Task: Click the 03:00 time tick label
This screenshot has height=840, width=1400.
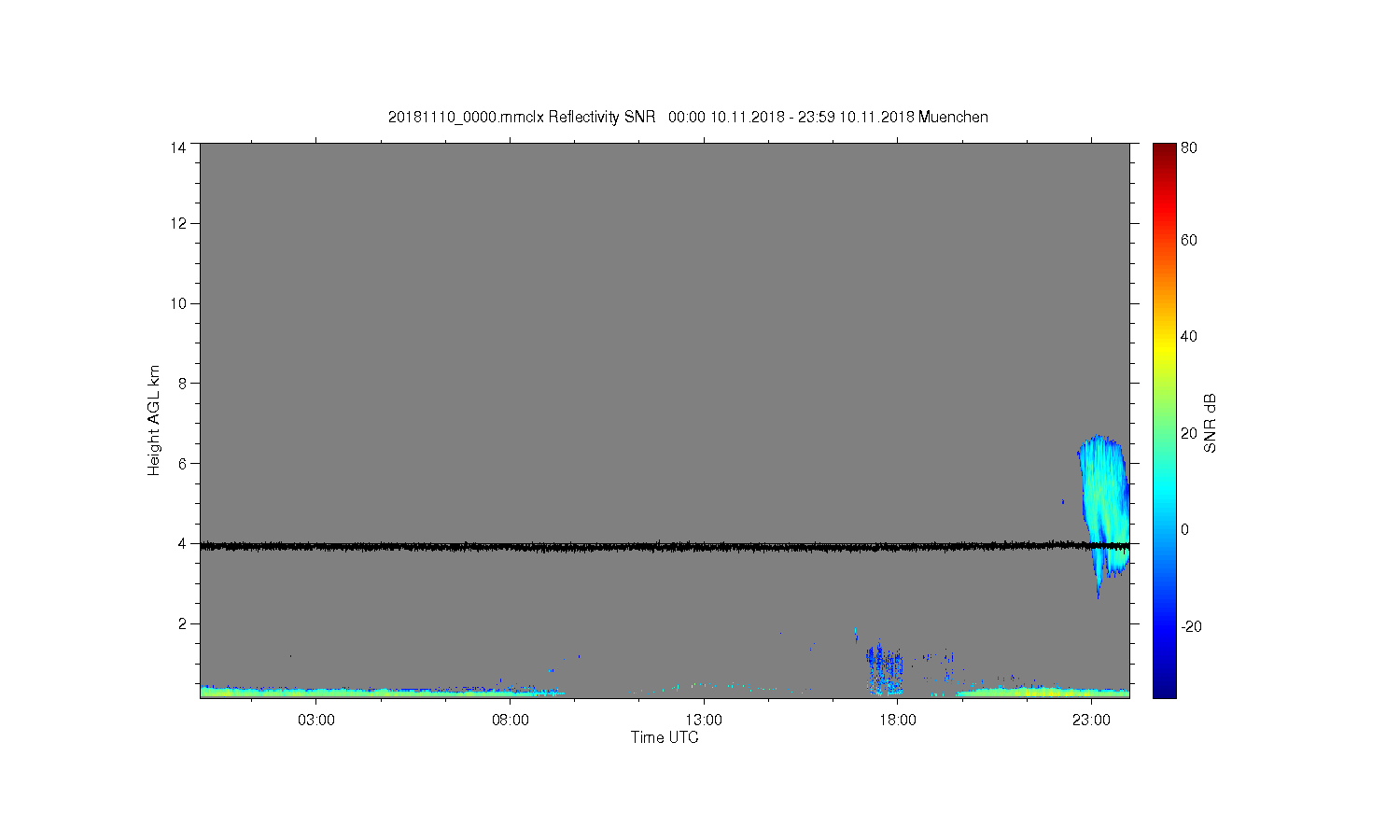Action: coord(316,721)
